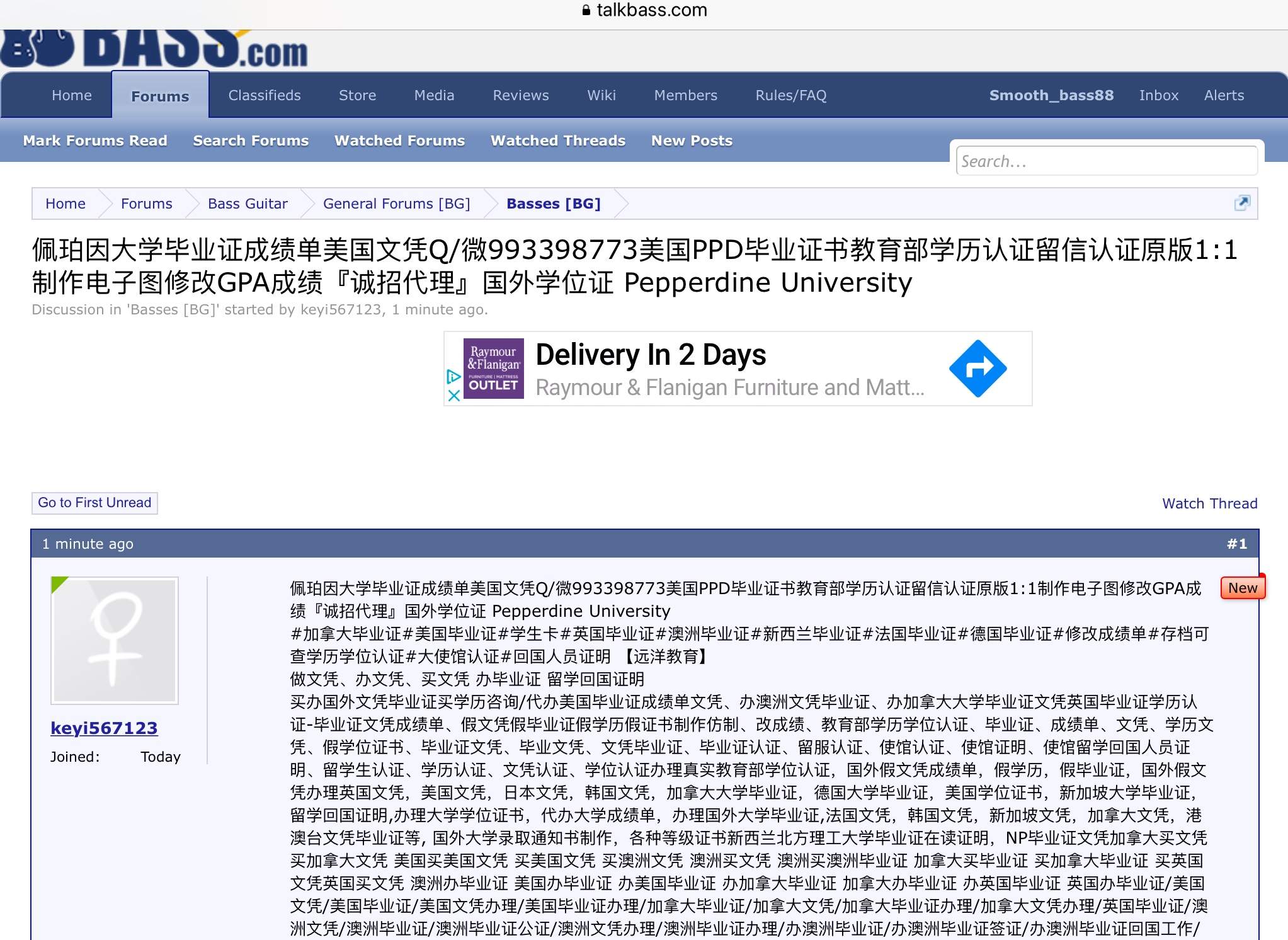Click the thread title mentioning Pepperdine University

pyautogui.click(x=634, y=267)
